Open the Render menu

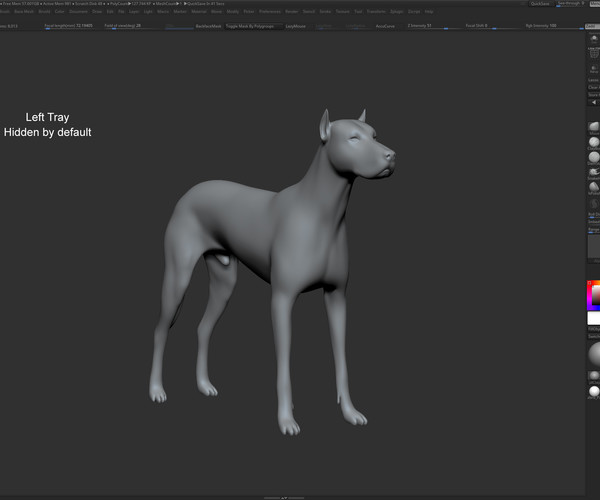click(x=292, y=11)
